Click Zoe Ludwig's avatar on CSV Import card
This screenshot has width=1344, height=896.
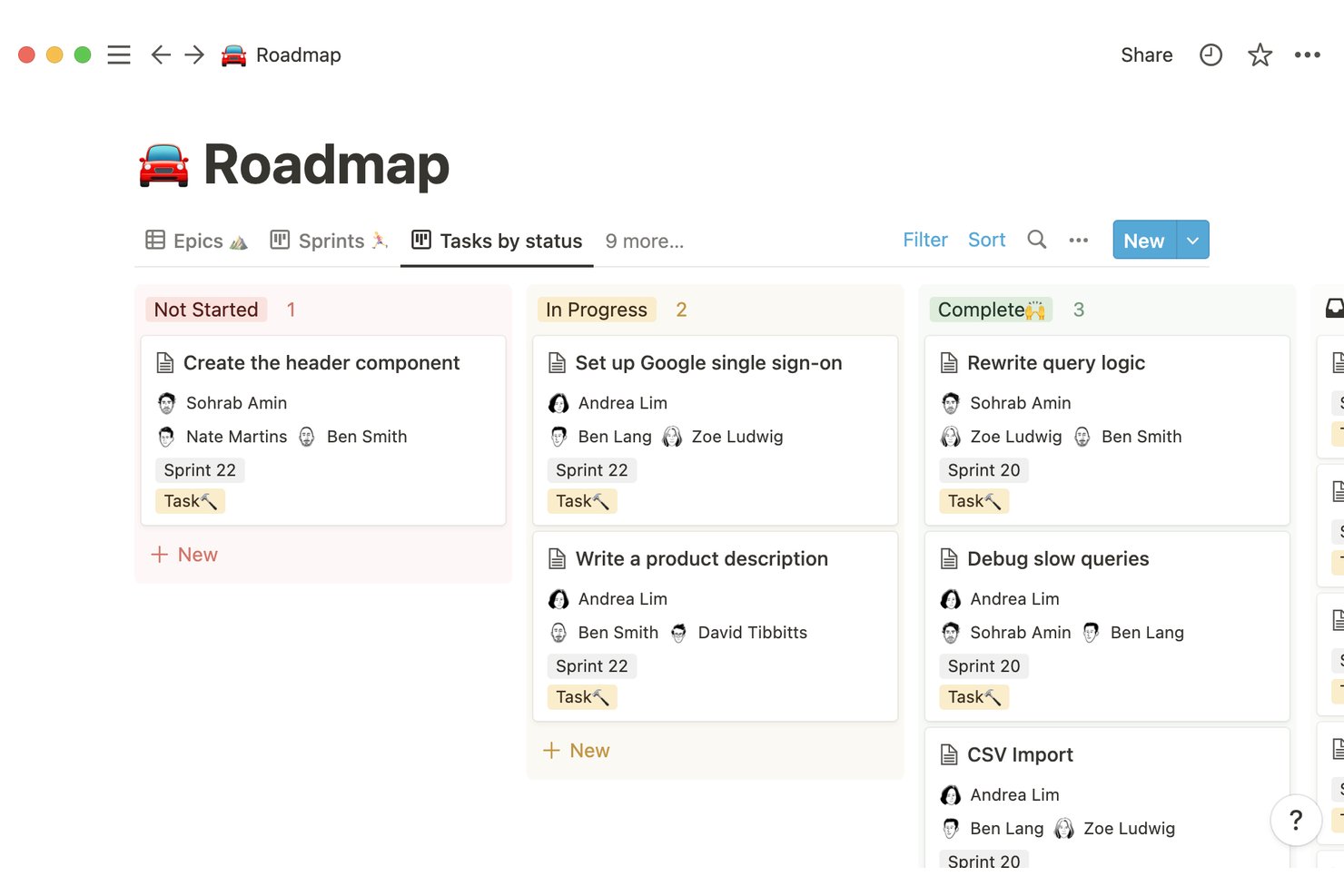(1064, 829)
